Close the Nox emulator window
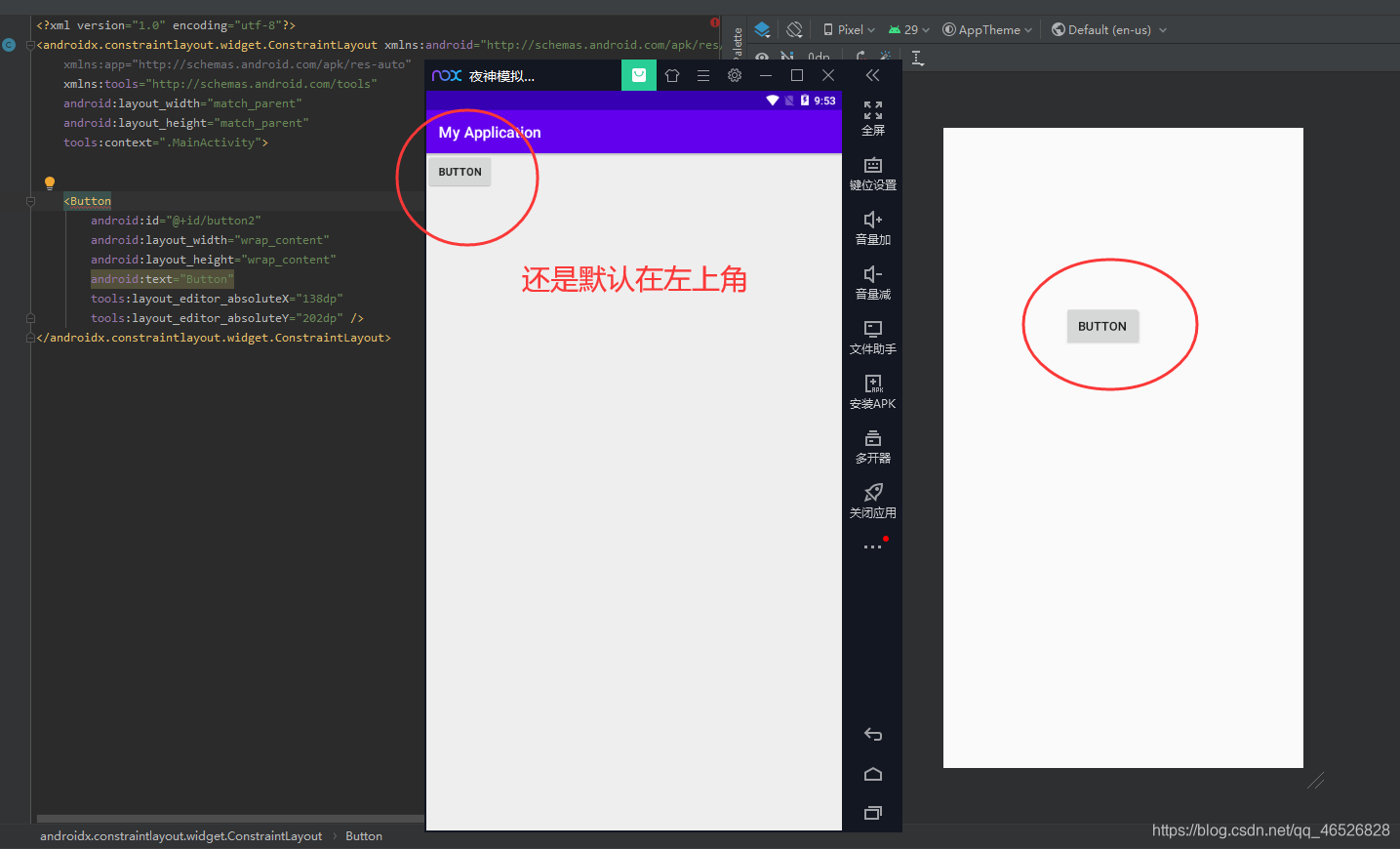 pyautogui.click(x=828, y=75)
